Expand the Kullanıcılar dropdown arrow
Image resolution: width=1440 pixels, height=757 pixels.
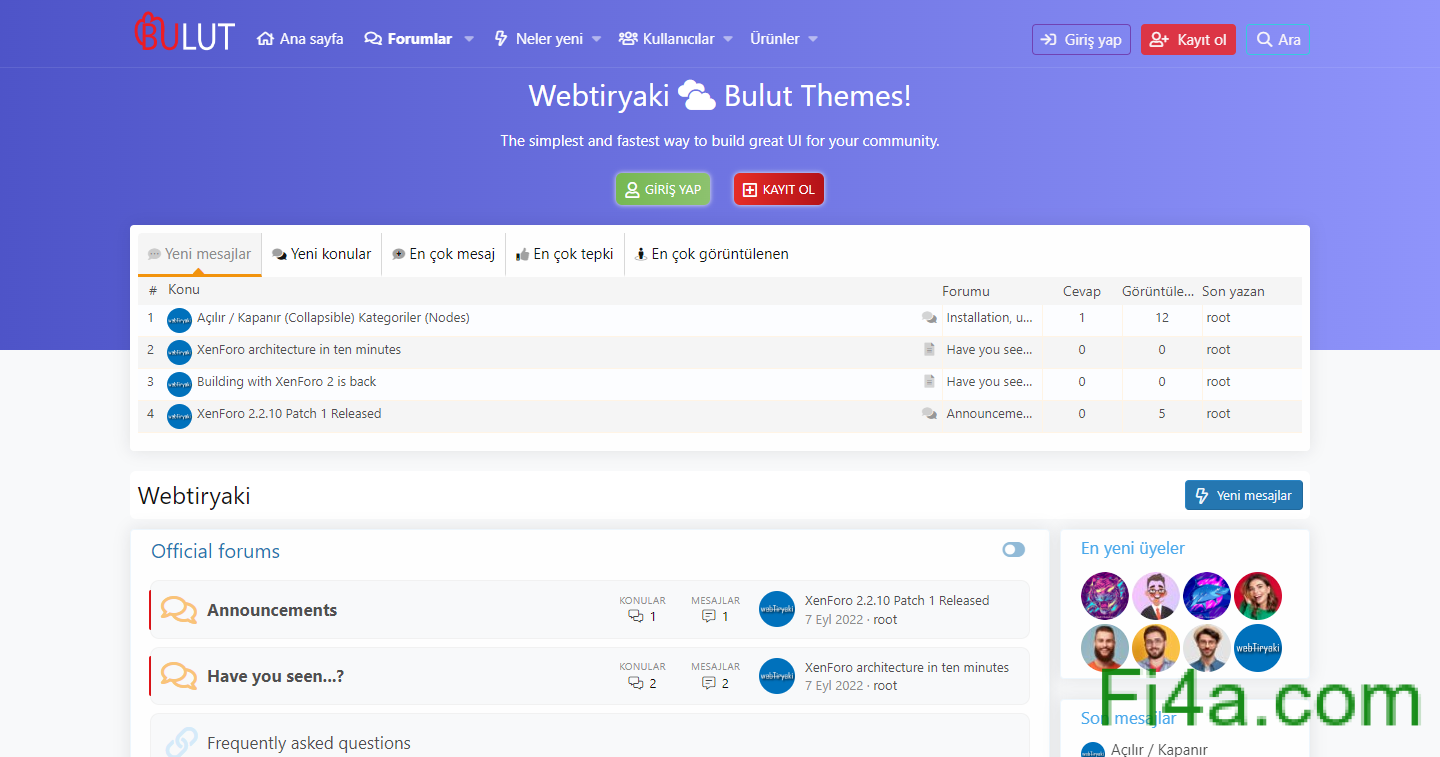tap(728, 39)
